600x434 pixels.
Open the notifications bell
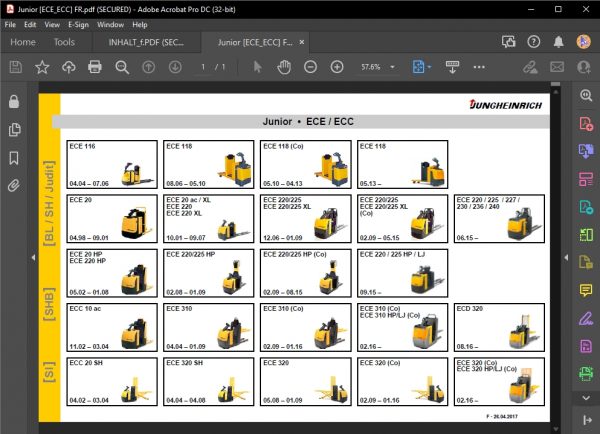tap(559, 42)
